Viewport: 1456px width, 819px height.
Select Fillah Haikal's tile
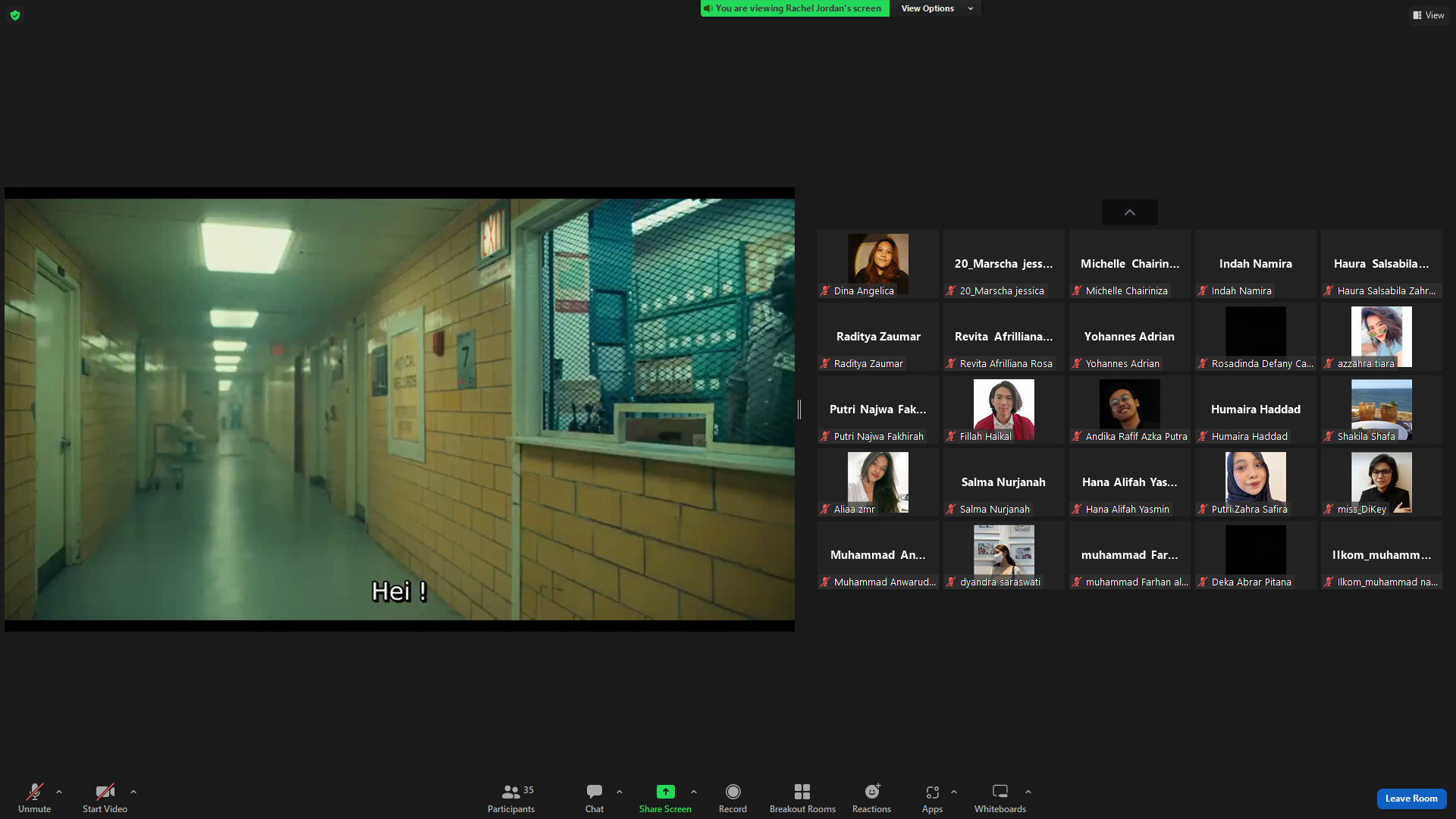click(1004, 409)
